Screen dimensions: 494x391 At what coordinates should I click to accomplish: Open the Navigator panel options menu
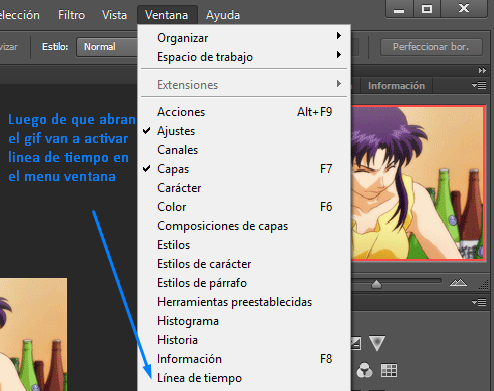point(479,86)
